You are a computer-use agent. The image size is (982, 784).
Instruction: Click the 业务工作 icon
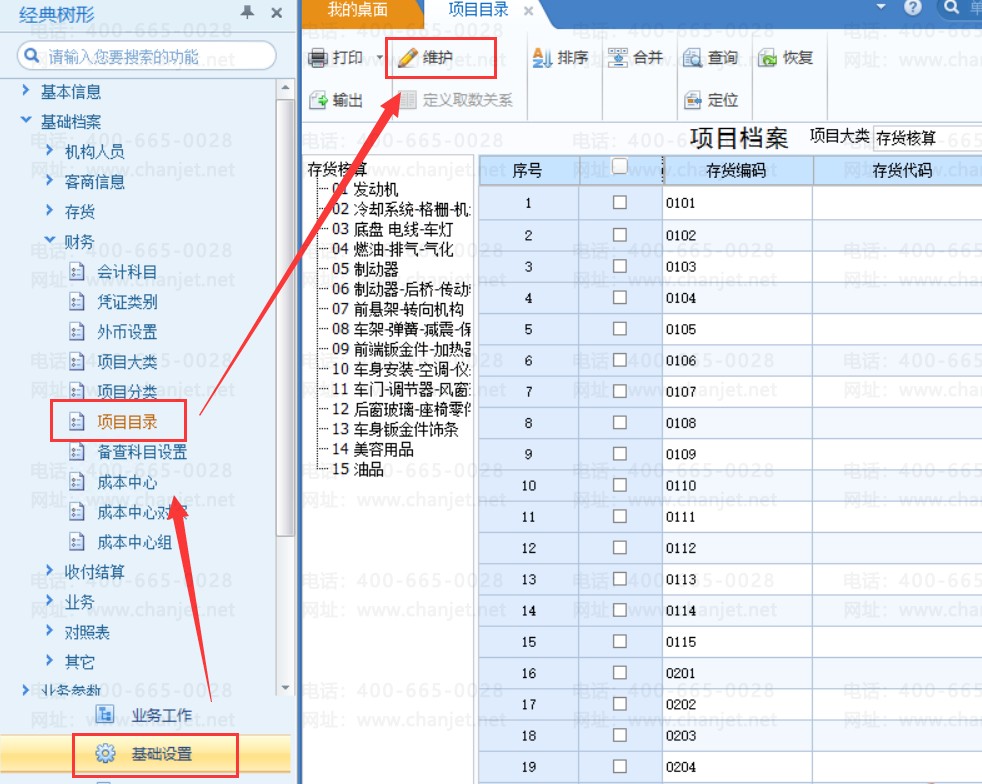coord(105,714)
